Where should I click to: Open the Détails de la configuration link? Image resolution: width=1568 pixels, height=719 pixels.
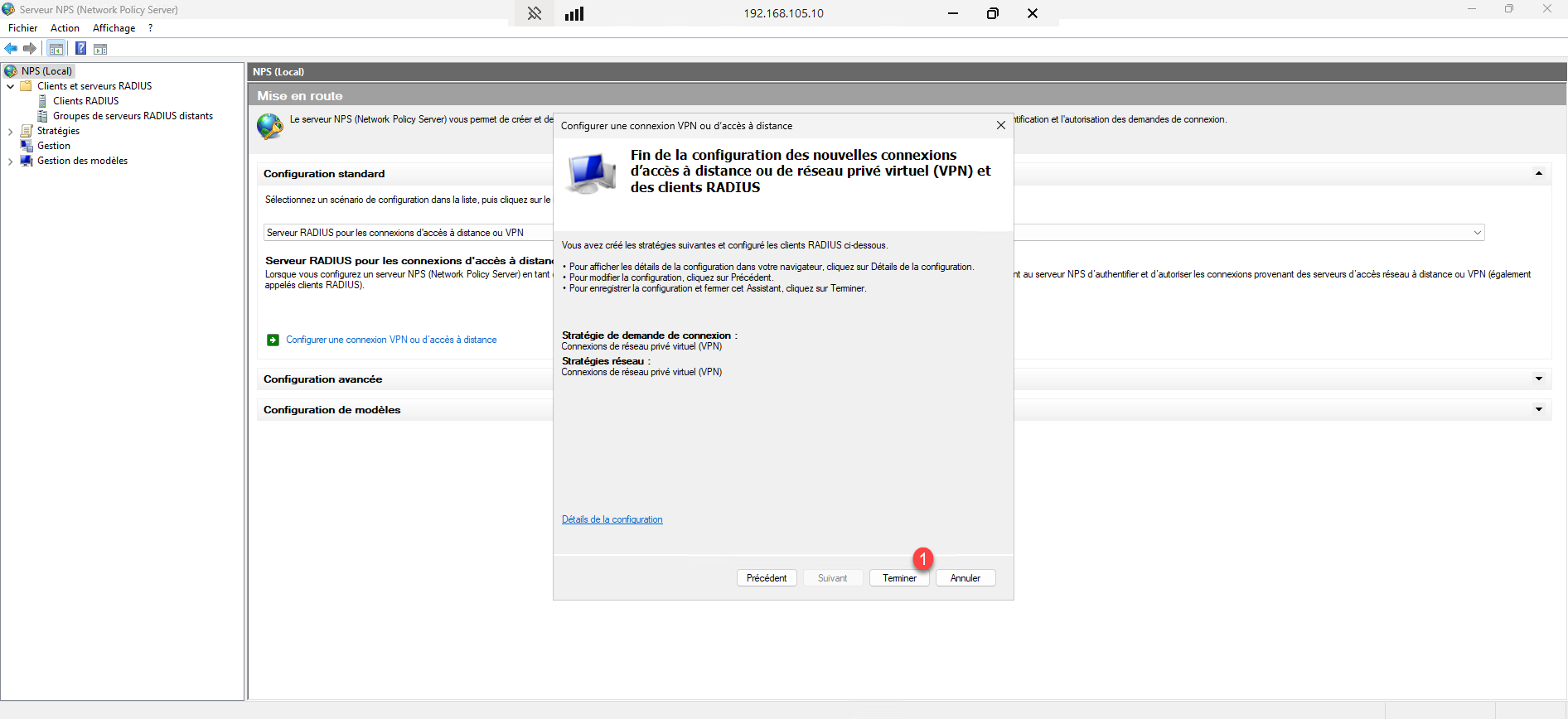[x=612, y=519]
